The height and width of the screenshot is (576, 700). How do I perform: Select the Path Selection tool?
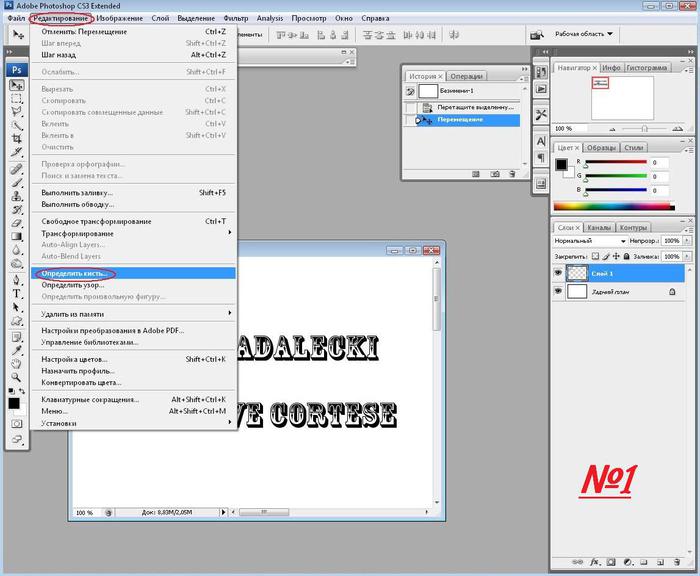click(x=17, y=307)
